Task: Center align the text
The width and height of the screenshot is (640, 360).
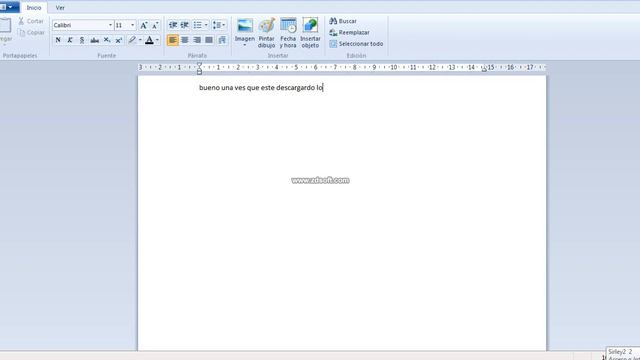Action: click(185, 40)
